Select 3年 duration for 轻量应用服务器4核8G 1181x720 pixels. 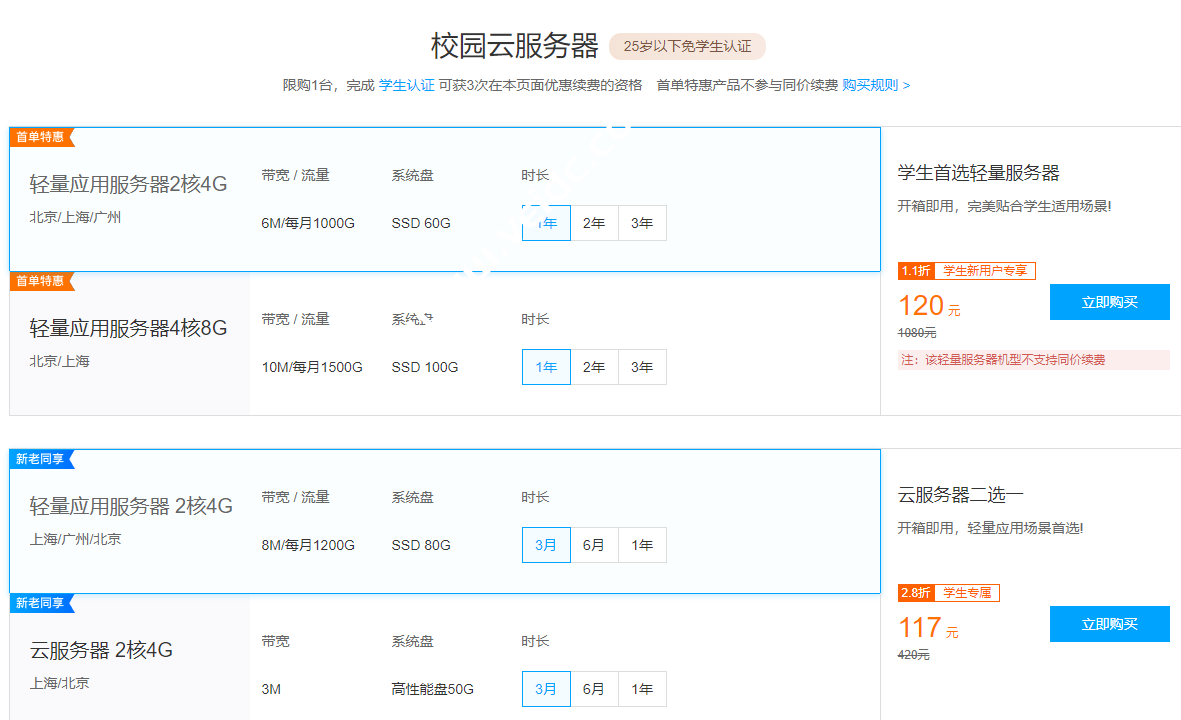(x=642, y=366)
